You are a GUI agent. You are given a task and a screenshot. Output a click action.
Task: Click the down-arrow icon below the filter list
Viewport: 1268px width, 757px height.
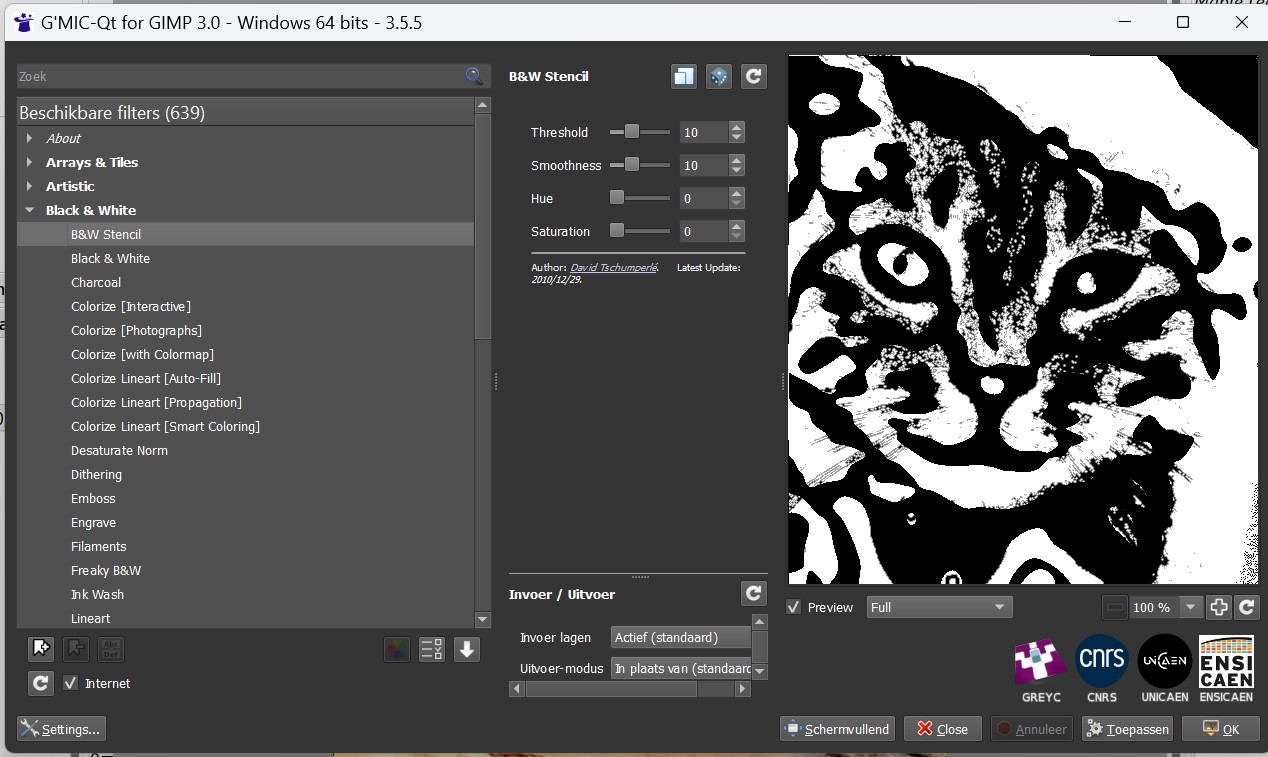(467, 649)
